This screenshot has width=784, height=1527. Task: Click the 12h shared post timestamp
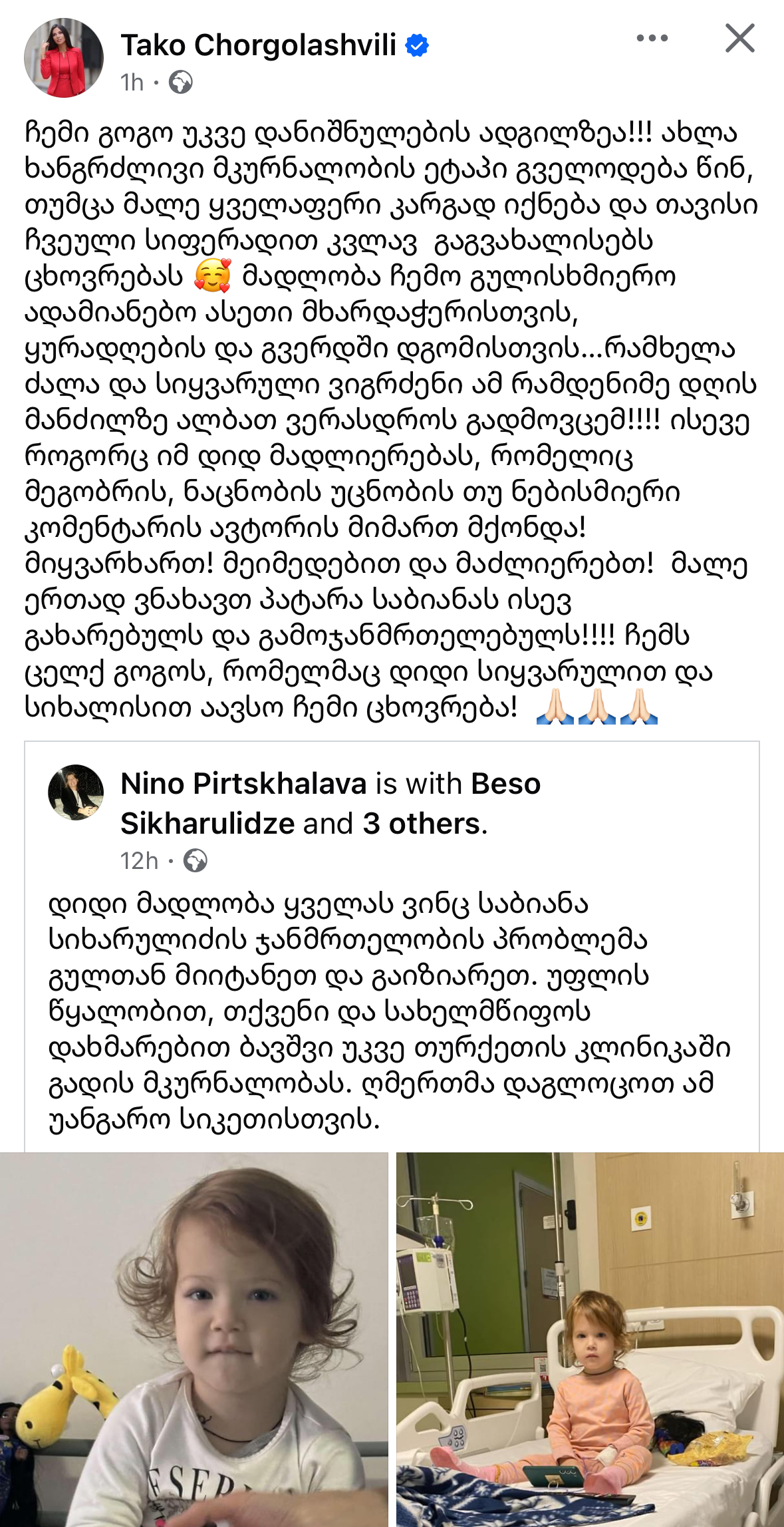pyautogui.click(x=138, y=861)
